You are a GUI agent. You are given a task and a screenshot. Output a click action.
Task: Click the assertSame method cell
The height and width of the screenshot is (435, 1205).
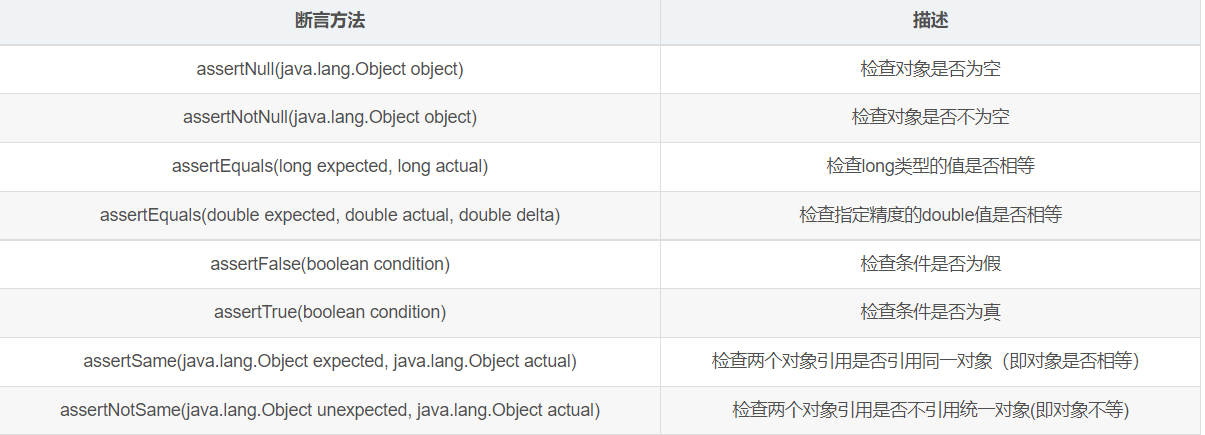tap(330, 361)
